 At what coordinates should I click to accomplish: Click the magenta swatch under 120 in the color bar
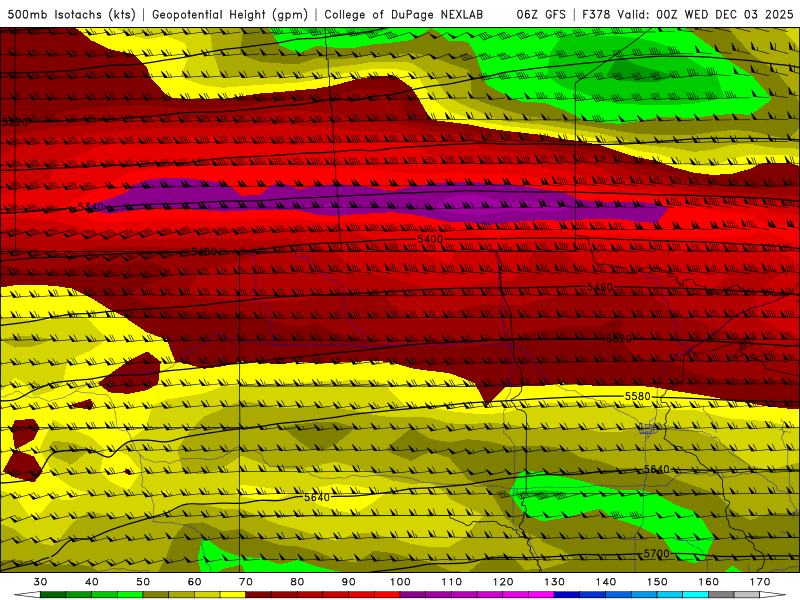pyautogui.click(x=515, y=595)
